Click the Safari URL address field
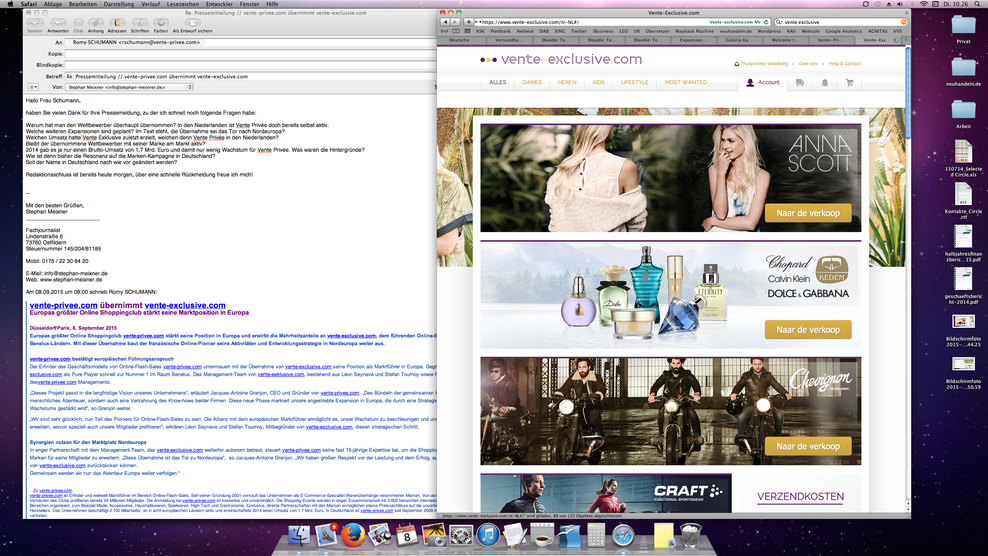This screenshot has height=556, width=988. (621, 22)
